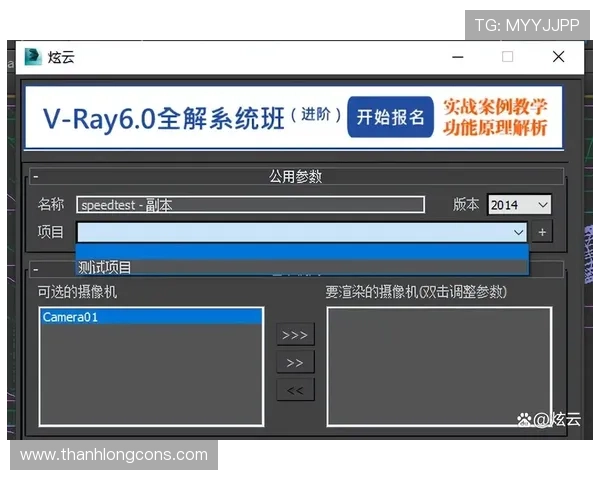
Task: Choose 测试项目 from the project list
Action: coord(302,267)
